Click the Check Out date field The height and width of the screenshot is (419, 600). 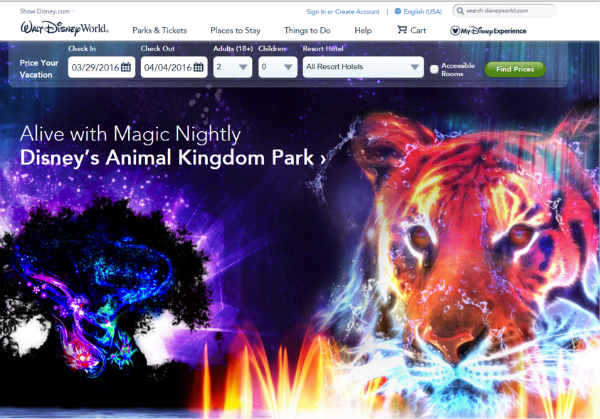pos(174,67)
